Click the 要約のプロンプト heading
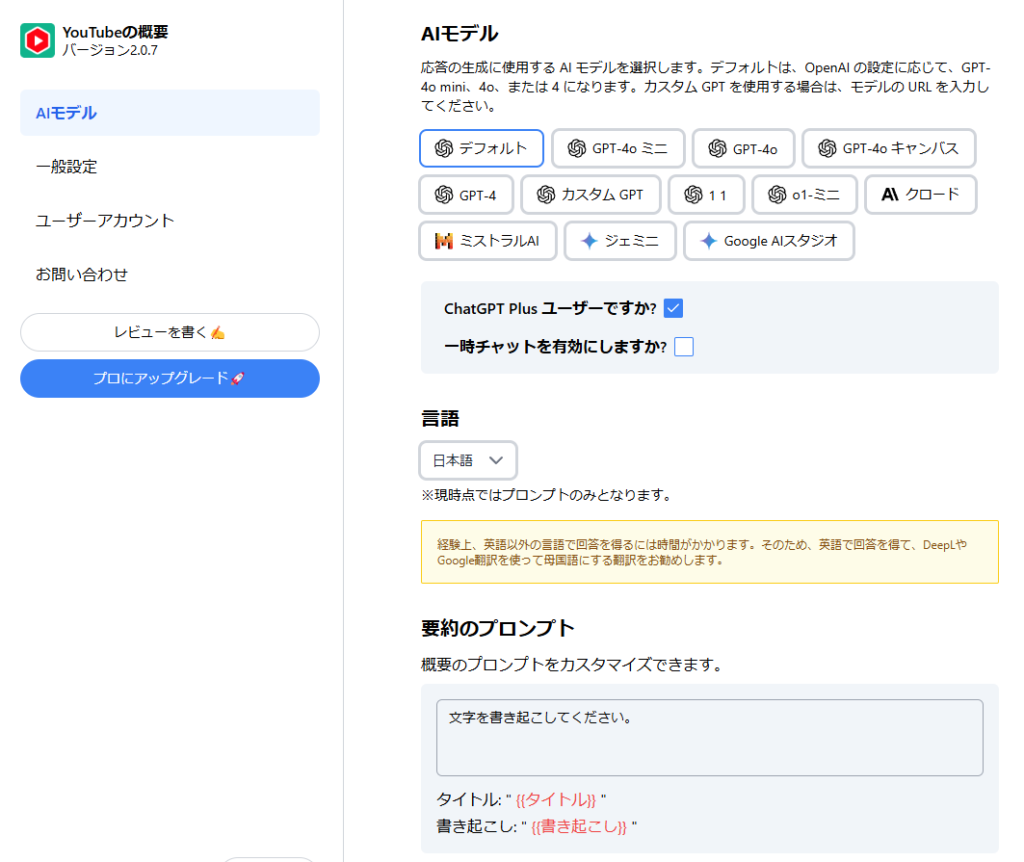 [x=498, y=628]
